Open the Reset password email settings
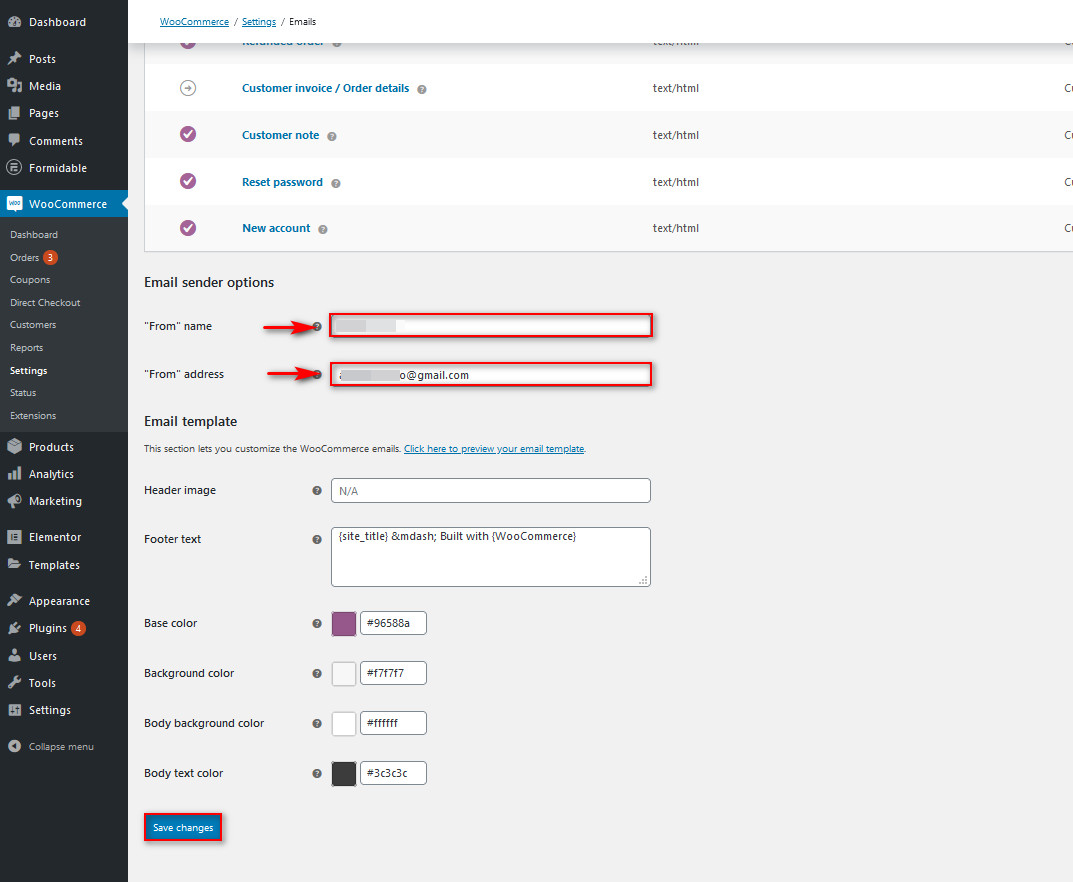1073x882 pixels. (282, 182)
